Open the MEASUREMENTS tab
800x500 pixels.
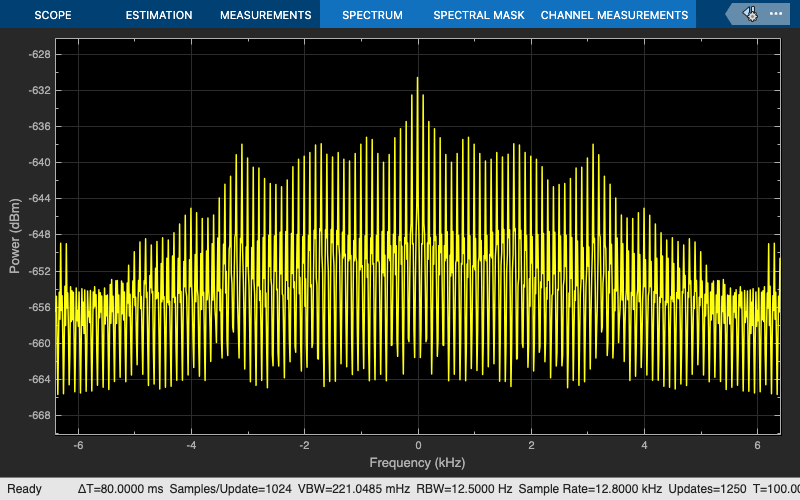[265, 15]
